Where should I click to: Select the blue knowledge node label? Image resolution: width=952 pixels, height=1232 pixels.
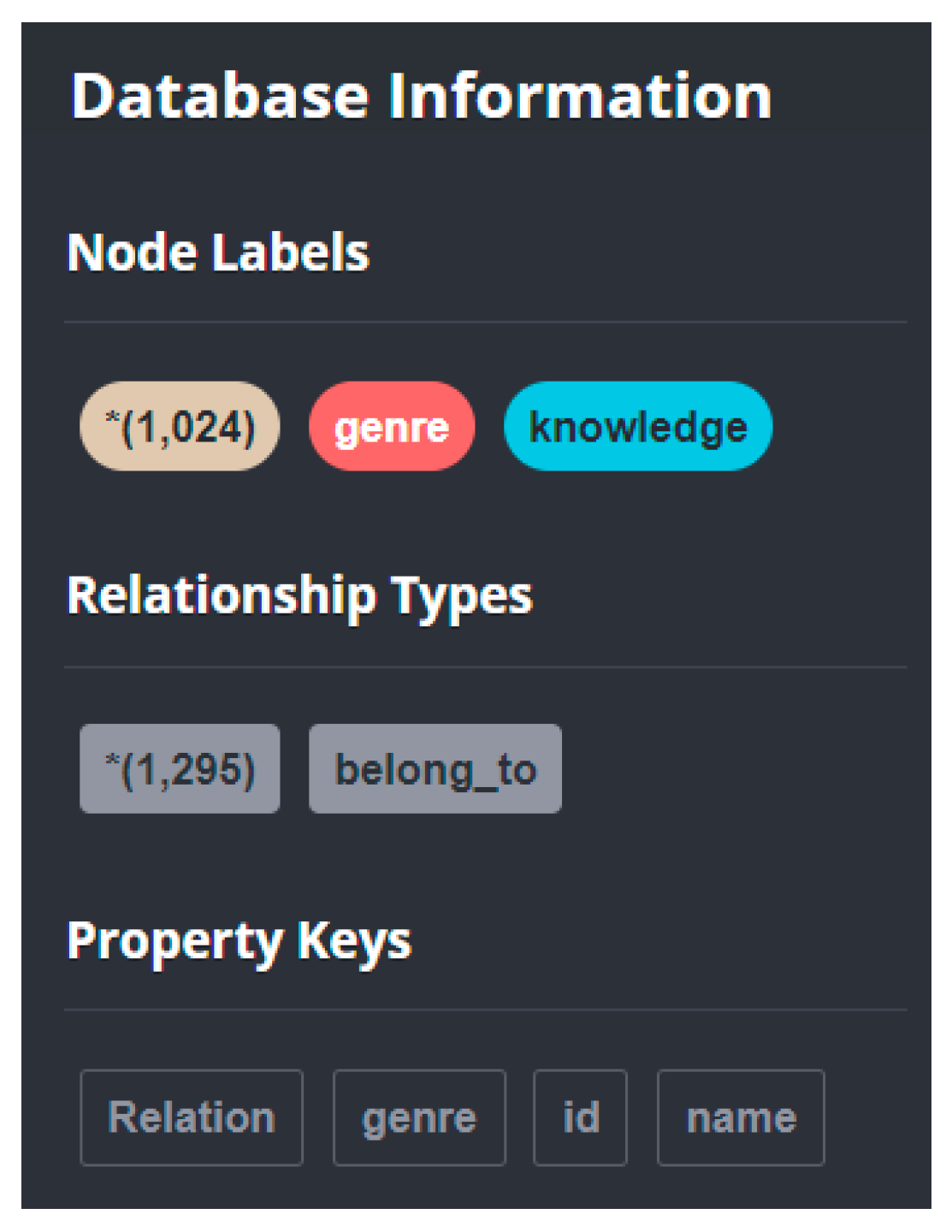pos(638,426)
